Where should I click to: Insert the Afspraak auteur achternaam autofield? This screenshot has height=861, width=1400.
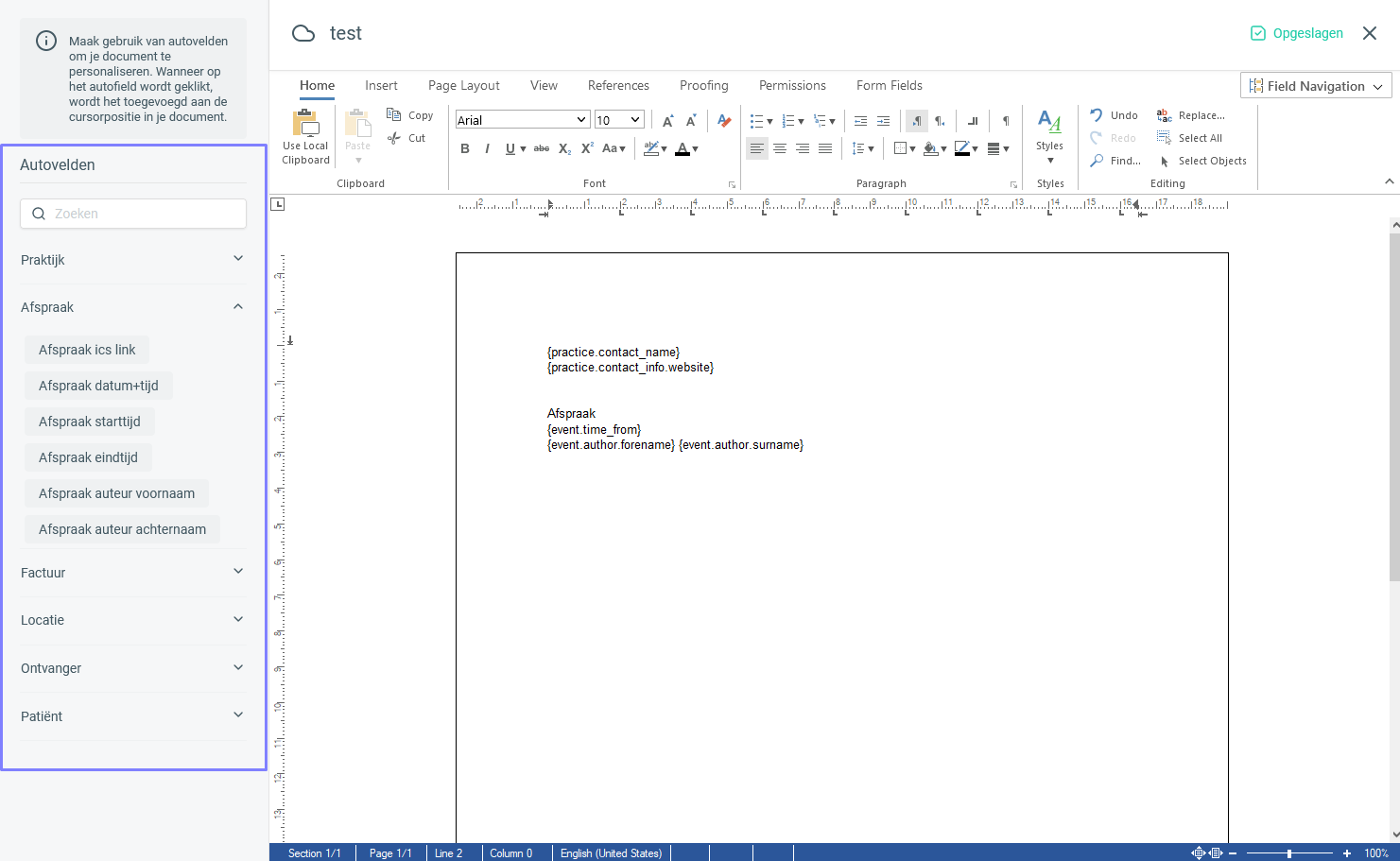(123, 529)
